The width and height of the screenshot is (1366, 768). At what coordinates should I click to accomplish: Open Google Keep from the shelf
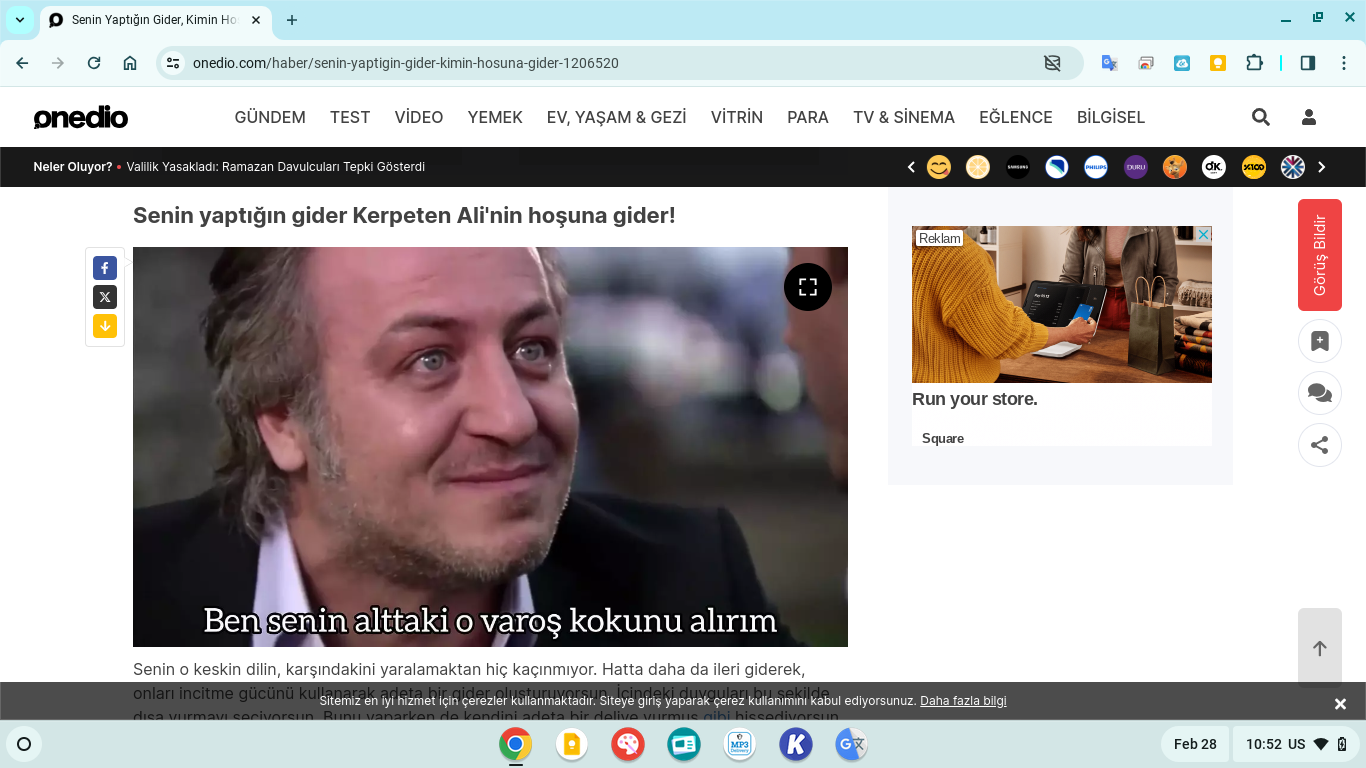tap(572, 744)
